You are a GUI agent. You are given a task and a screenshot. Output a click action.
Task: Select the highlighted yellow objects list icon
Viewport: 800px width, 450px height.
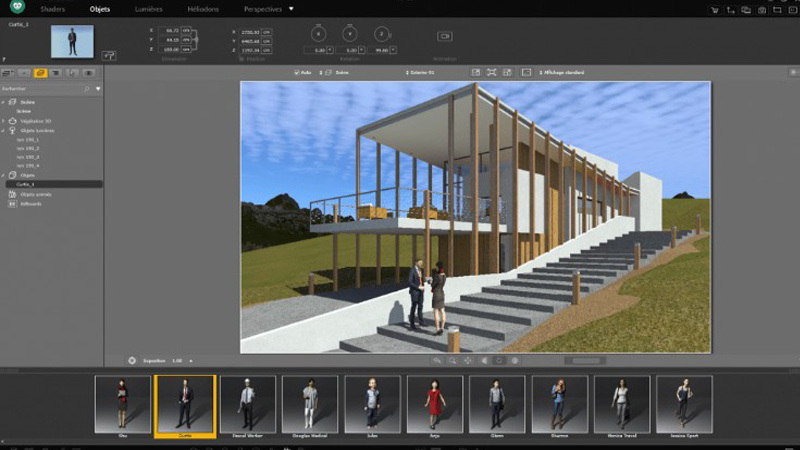[40, 73]
